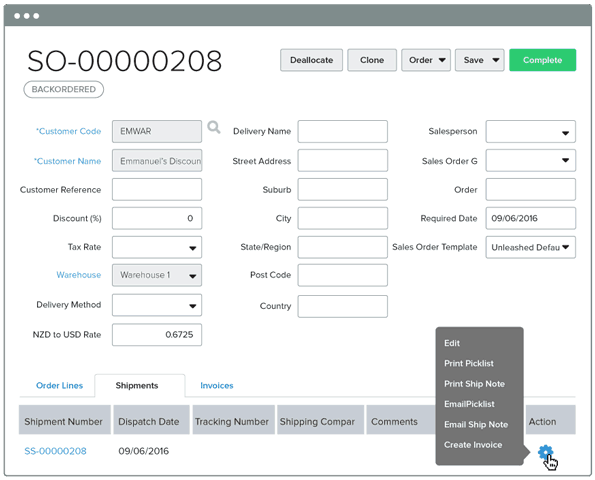The image size is (595, 480).
Task: Choose Print Picklist in the popup menu
Action: coord(469,364)
